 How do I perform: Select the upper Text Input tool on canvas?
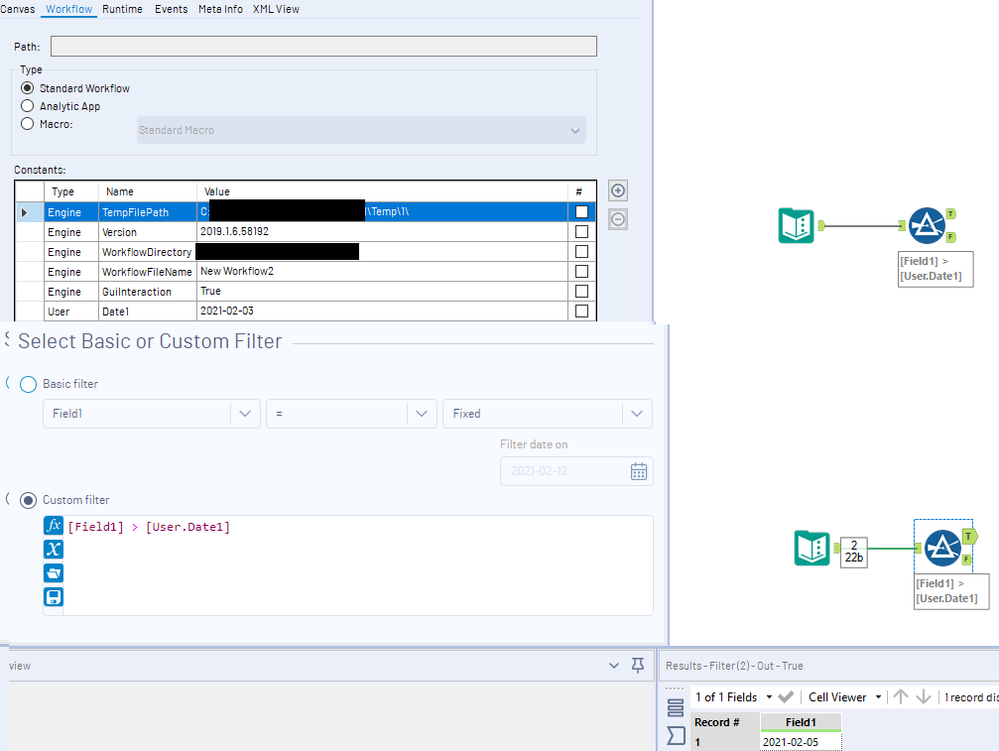click(796, 225)
